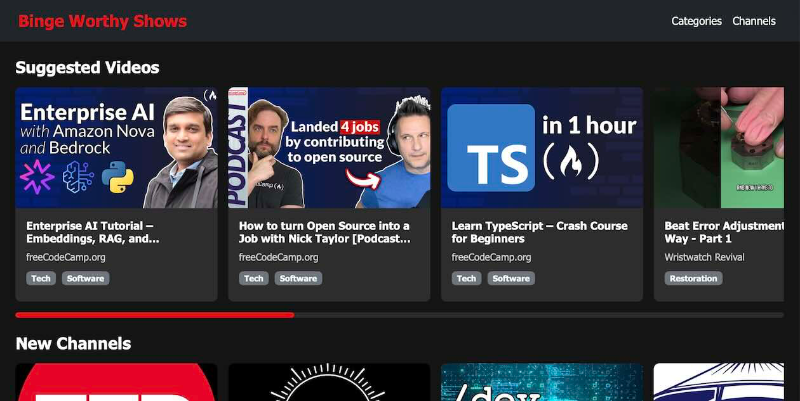Open the watch repair video thumbnail
This screenshot has width=800, height=401.
tap(726, 148)
